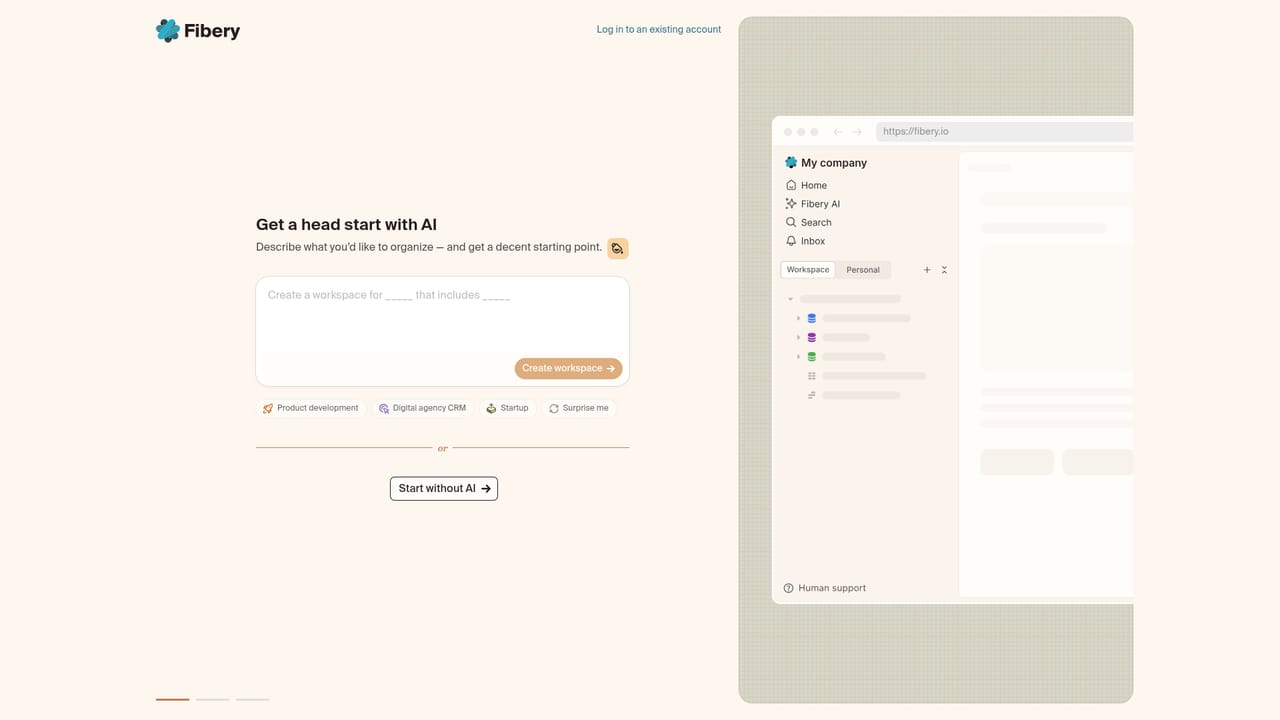The image size is (1280, 720).
Task: Click the blue database icon
Action: tap(811, 318)
